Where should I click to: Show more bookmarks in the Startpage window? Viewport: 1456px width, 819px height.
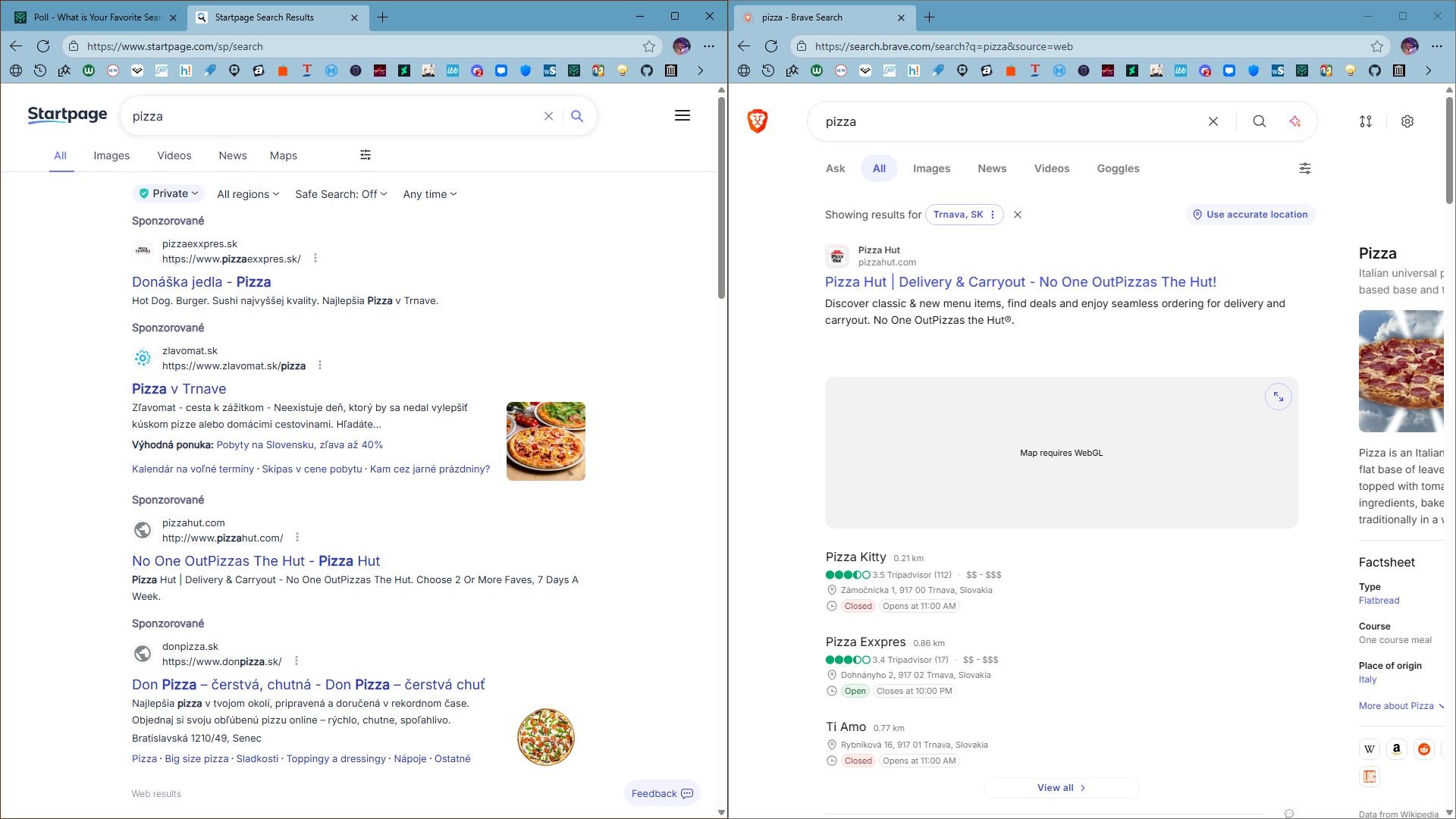(x=700, y=71)
